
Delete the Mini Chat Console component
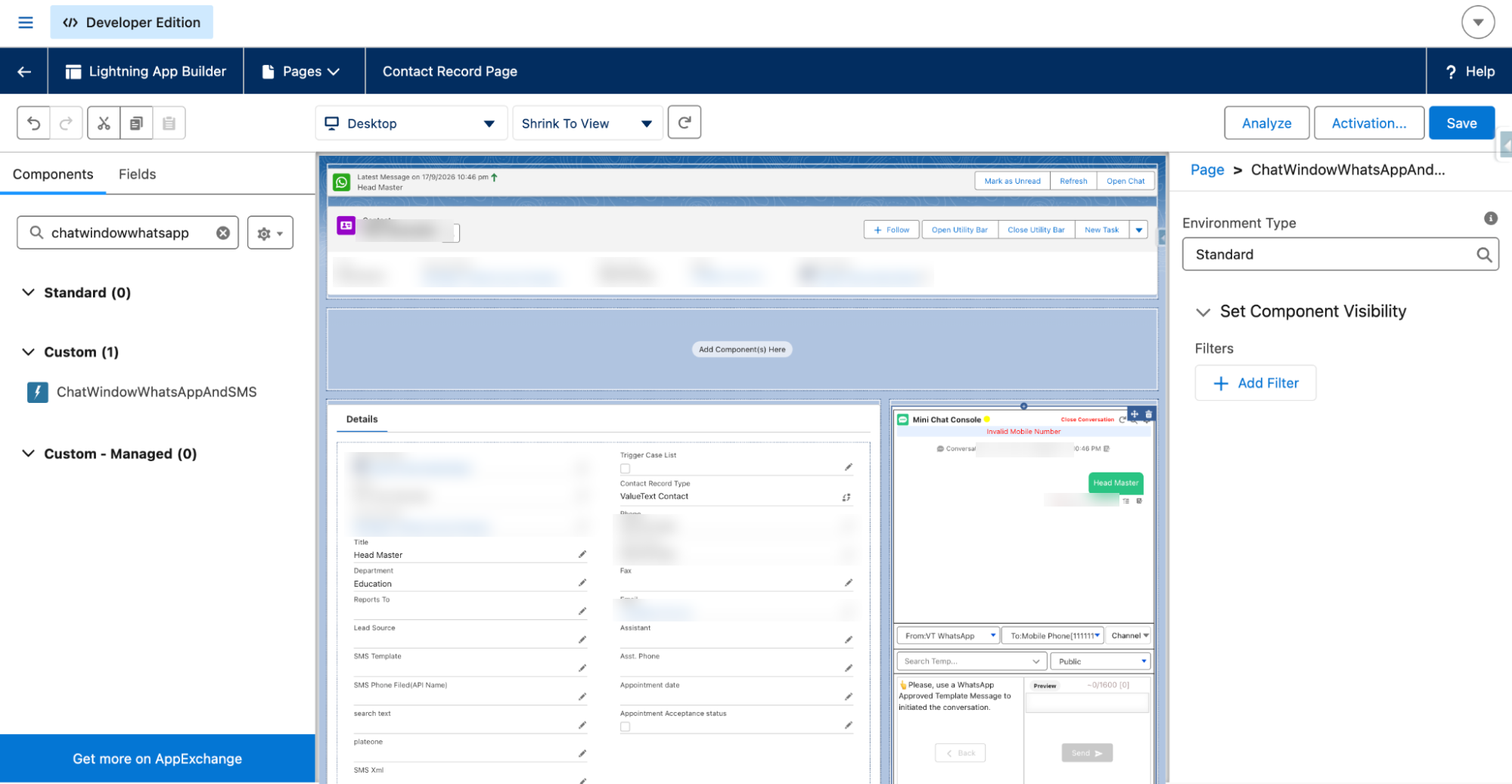click(x=1148, y=414)
